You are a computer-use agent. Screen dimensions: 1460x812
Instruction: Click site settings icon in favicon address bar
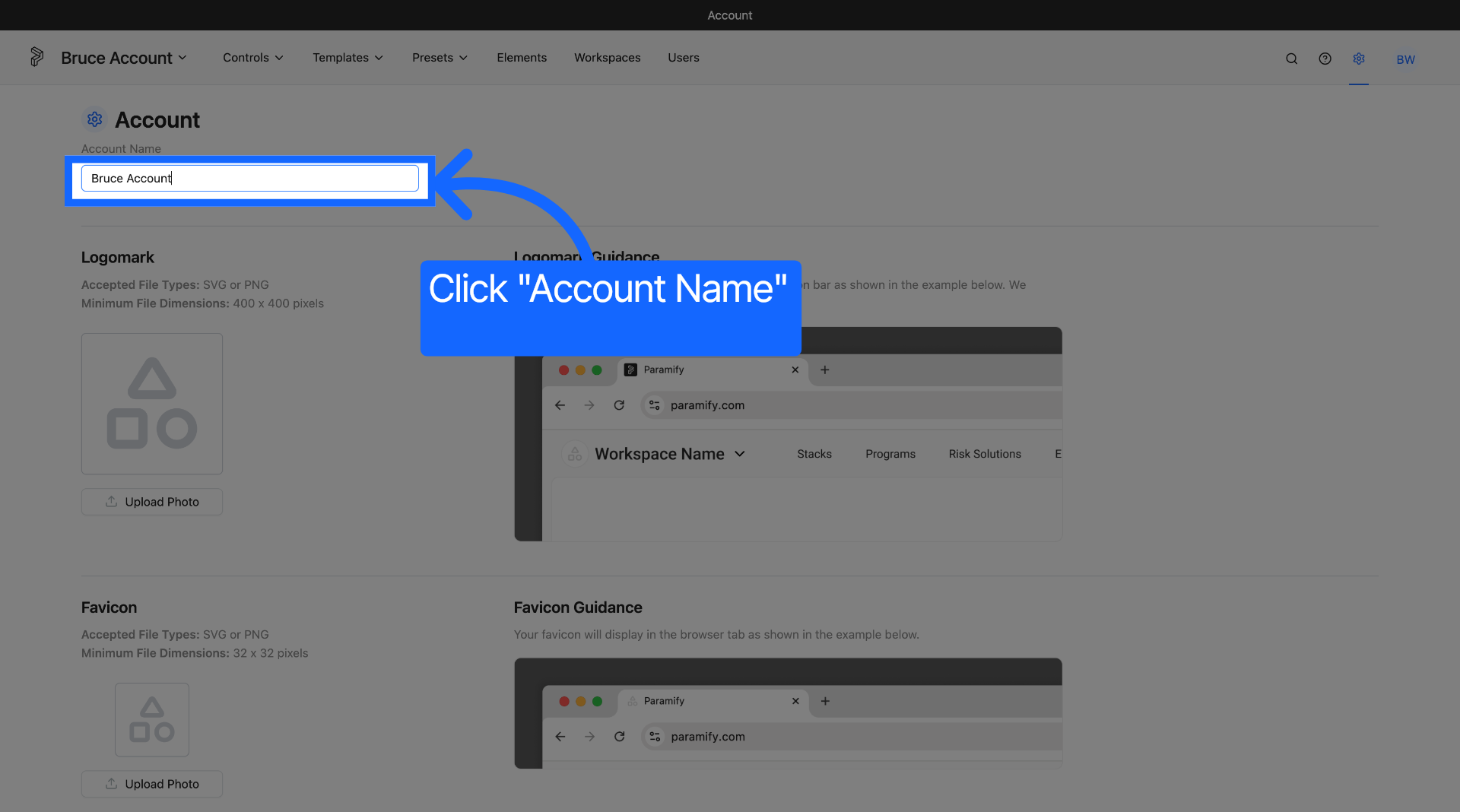(x=655, y=737)
